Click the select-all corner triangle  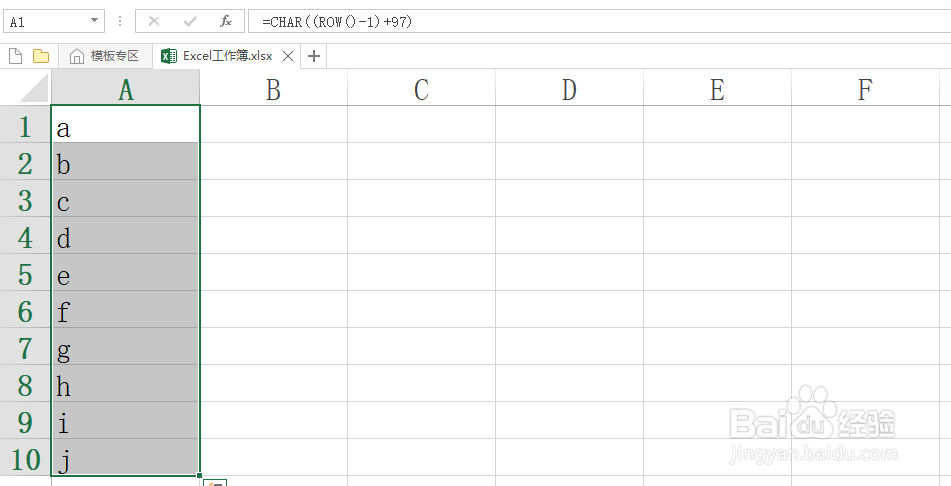point(33,89)
